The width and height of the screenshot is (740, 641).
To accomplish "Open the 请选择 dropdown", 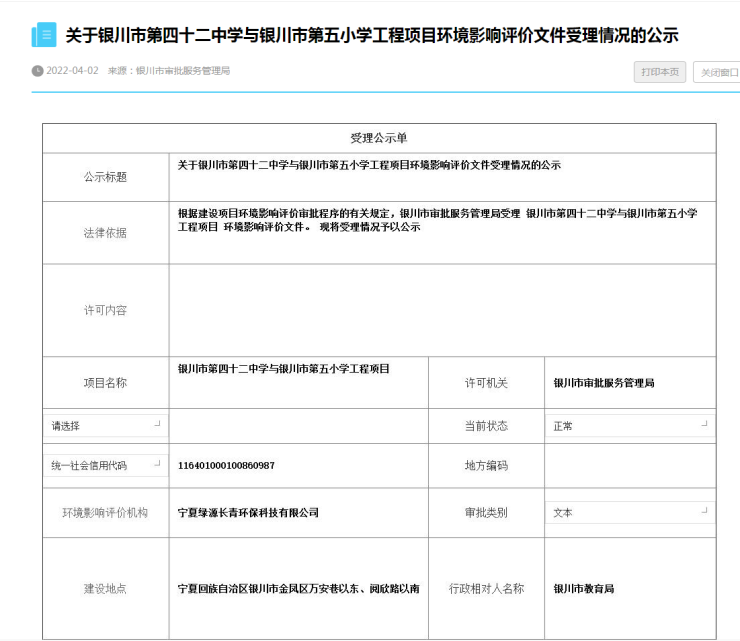I will tap(106, 426).
